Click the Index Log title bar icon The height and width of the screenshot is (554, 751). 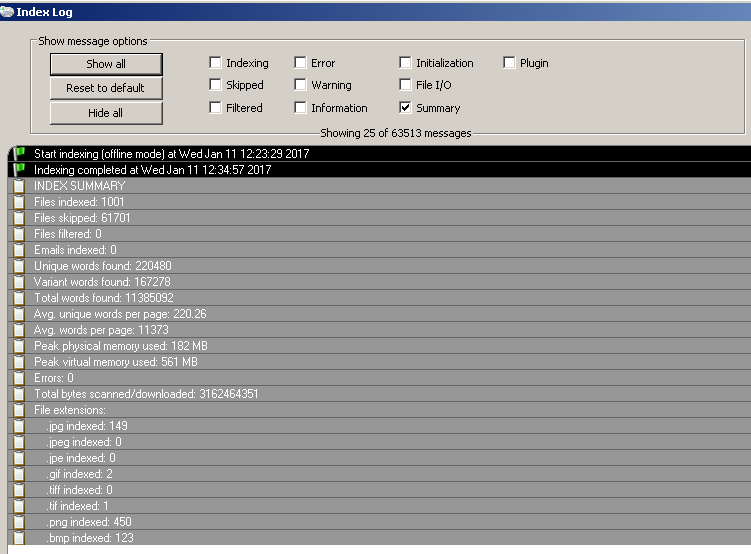point(8,12)
